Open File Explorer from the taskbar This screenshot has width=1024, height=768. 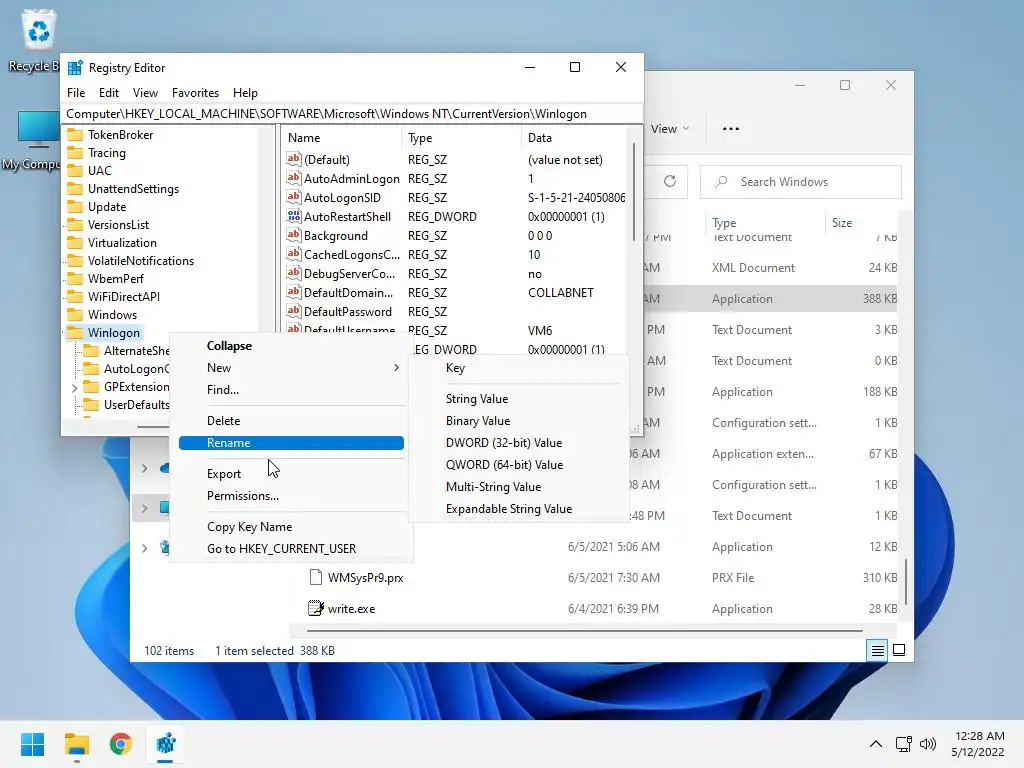pos(76,744)
